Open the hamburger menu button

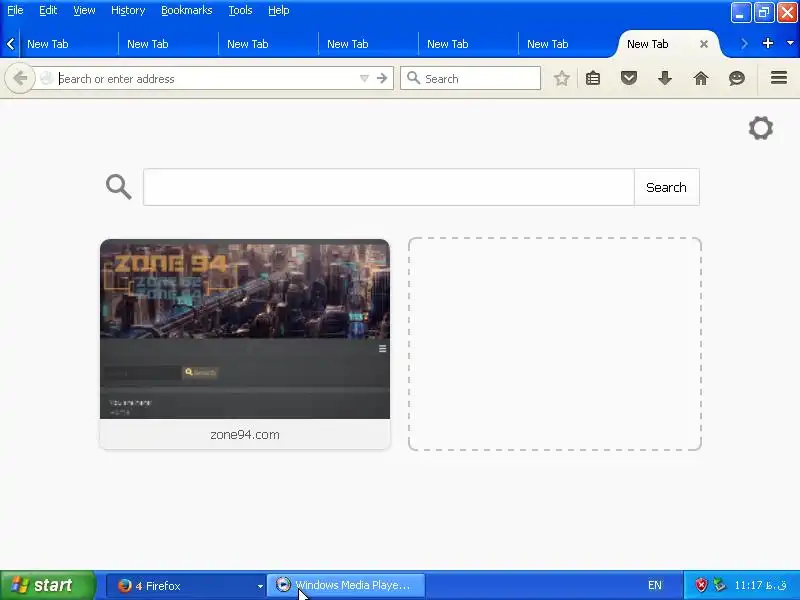779,78
